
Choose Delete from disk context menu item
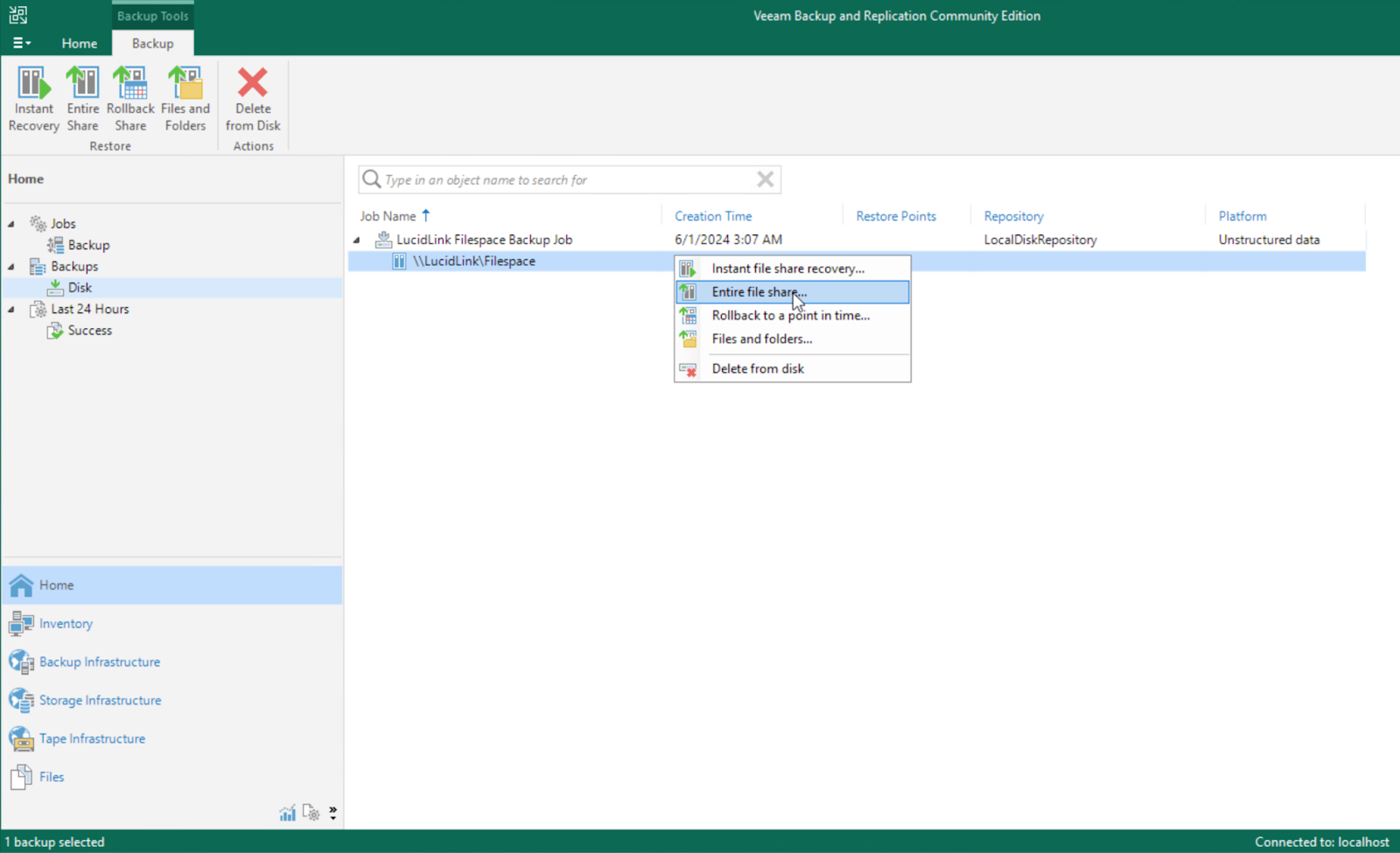point(792,368)
